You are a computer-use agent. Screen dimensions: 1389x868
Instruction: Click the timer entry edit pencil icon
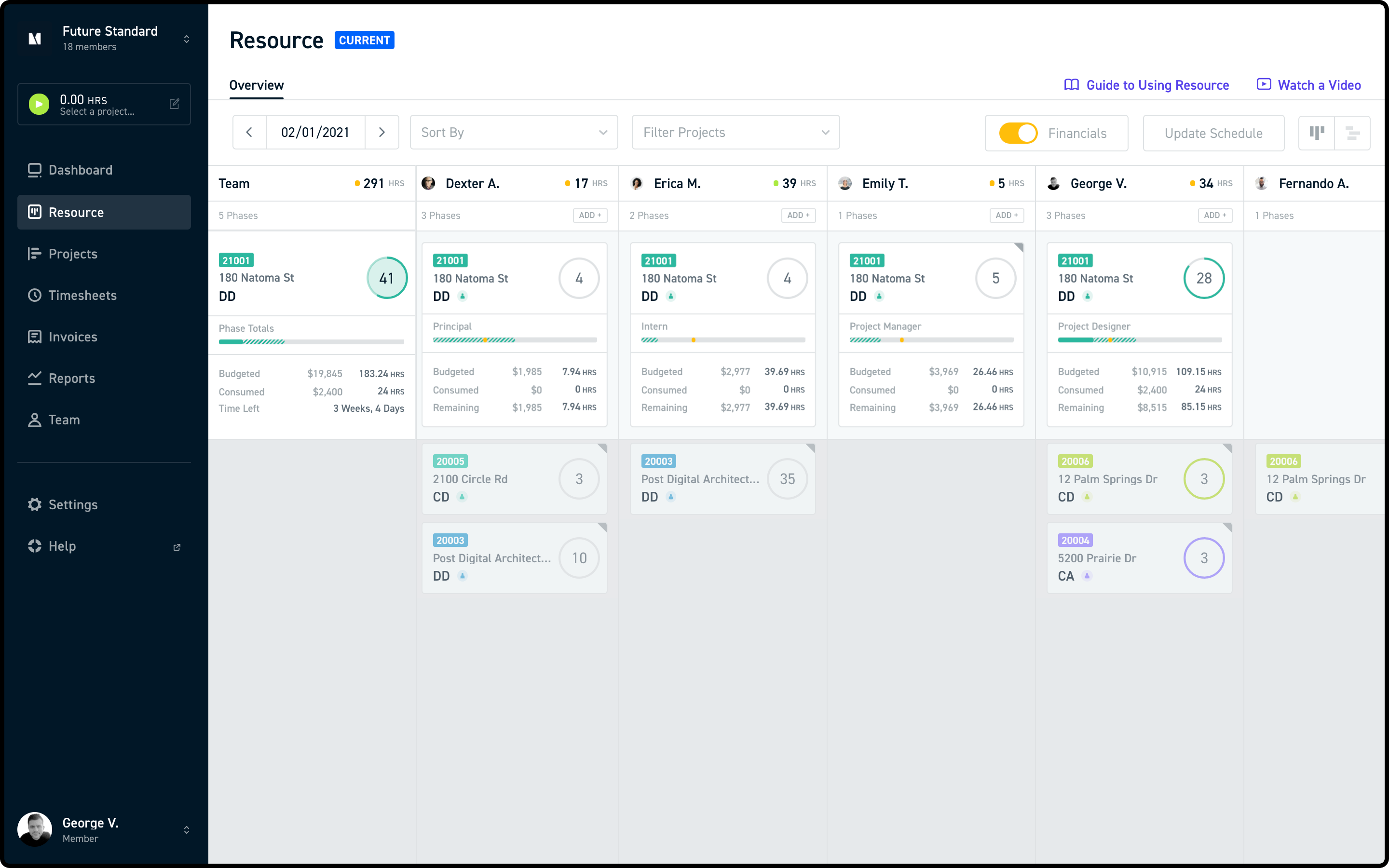[x=175, y=104]
